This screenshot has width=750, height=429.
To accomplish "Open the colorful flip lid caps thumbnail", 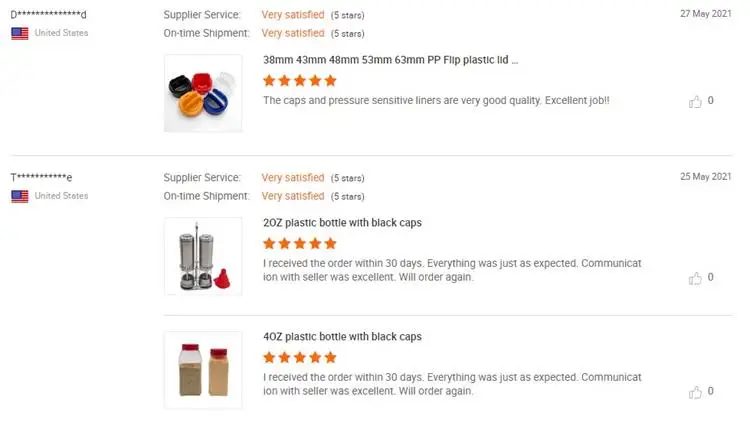I will pos(203,94).
